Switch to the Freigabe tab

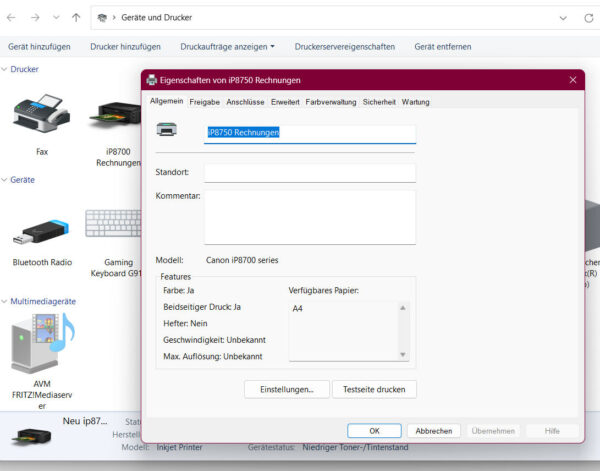tap(204, 102)
